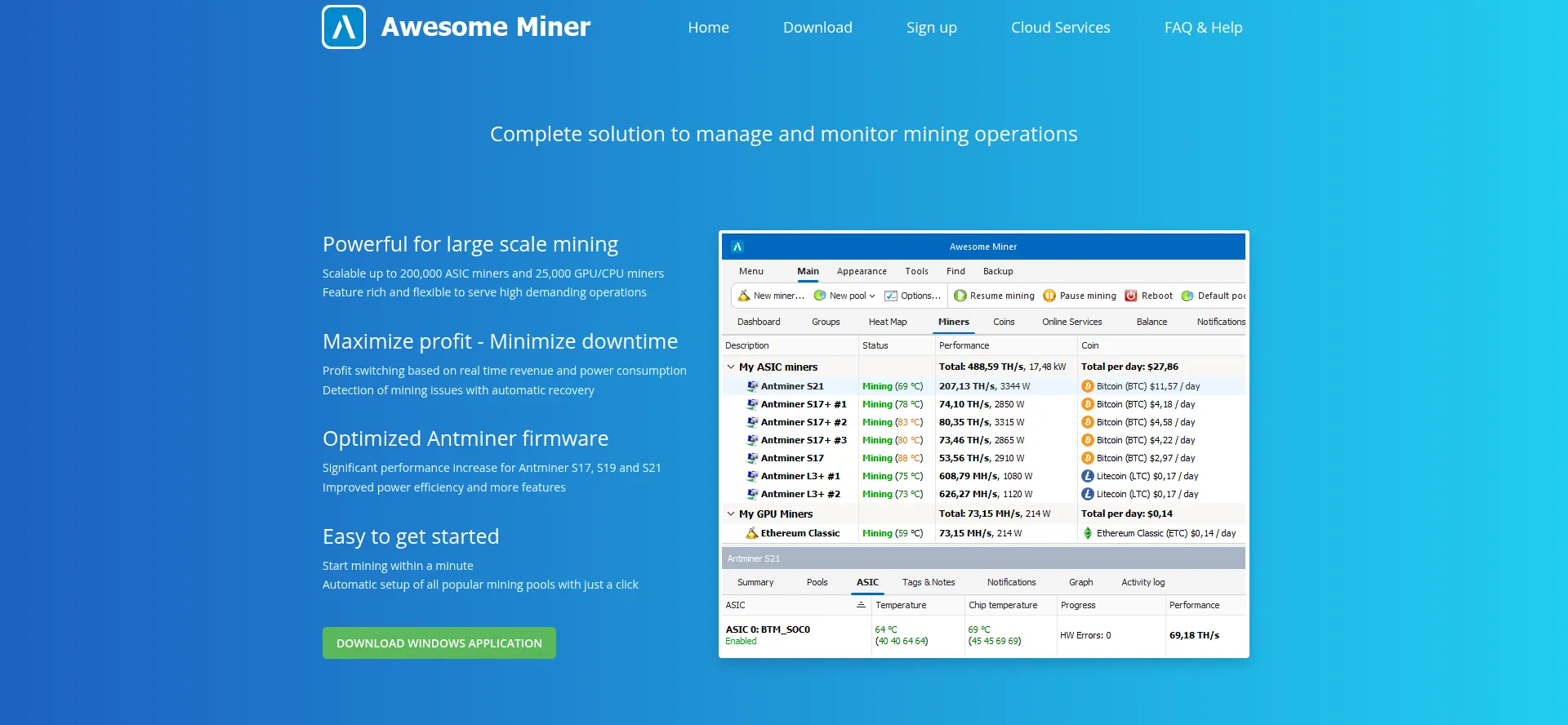Screen dimensions: 1568x725
Task: Click the Antminer L3+ #1 icon
Action: pyautogui.click(x=752, y=476)
